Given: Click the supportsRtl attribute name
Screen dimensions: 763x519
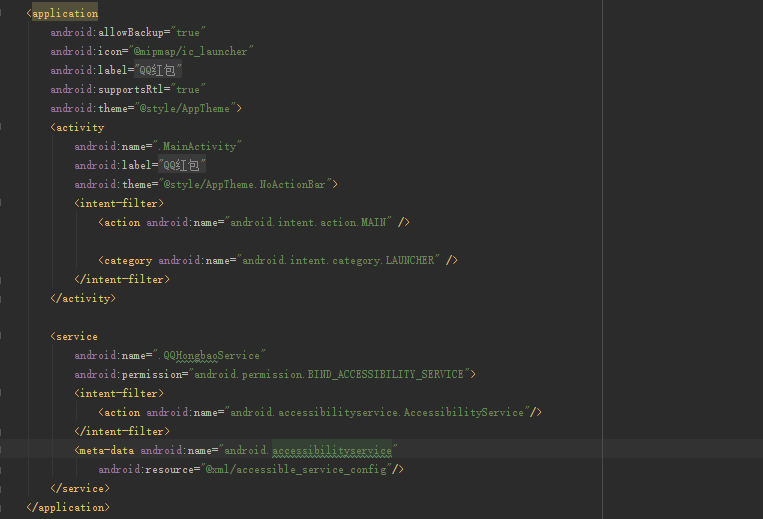Looking at the screenshot, I should 130,89.
